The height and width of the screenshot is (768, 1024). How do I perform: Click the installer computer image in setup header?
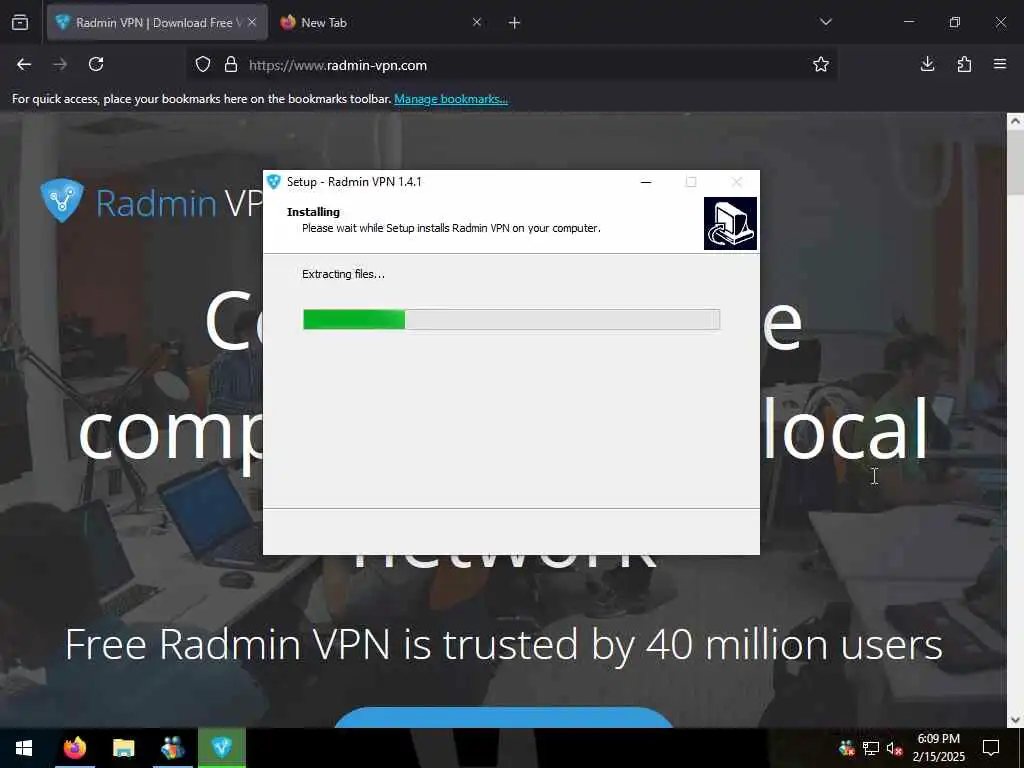point(730,223)
